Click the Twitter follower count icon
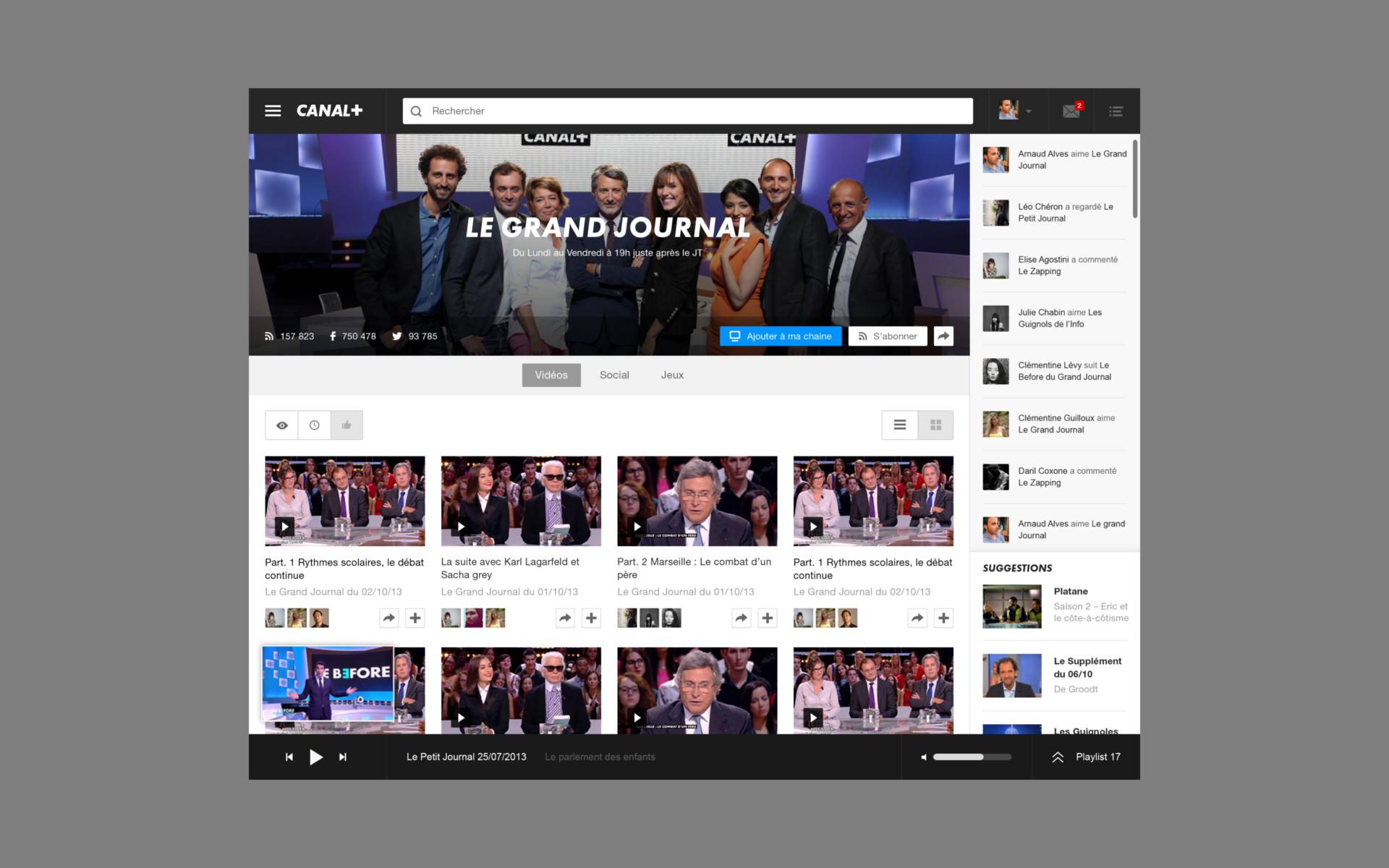 [397, 336]
